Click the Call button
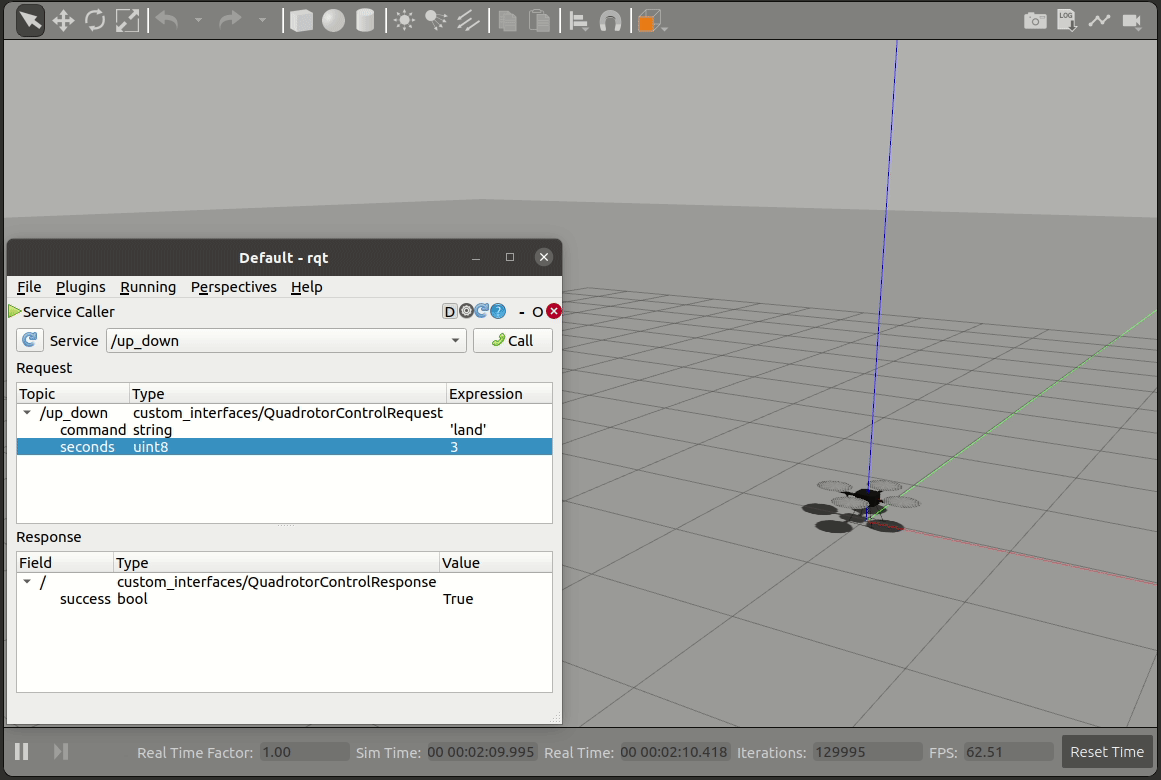This screenshot has height=780, width=1161. (512, 341)
